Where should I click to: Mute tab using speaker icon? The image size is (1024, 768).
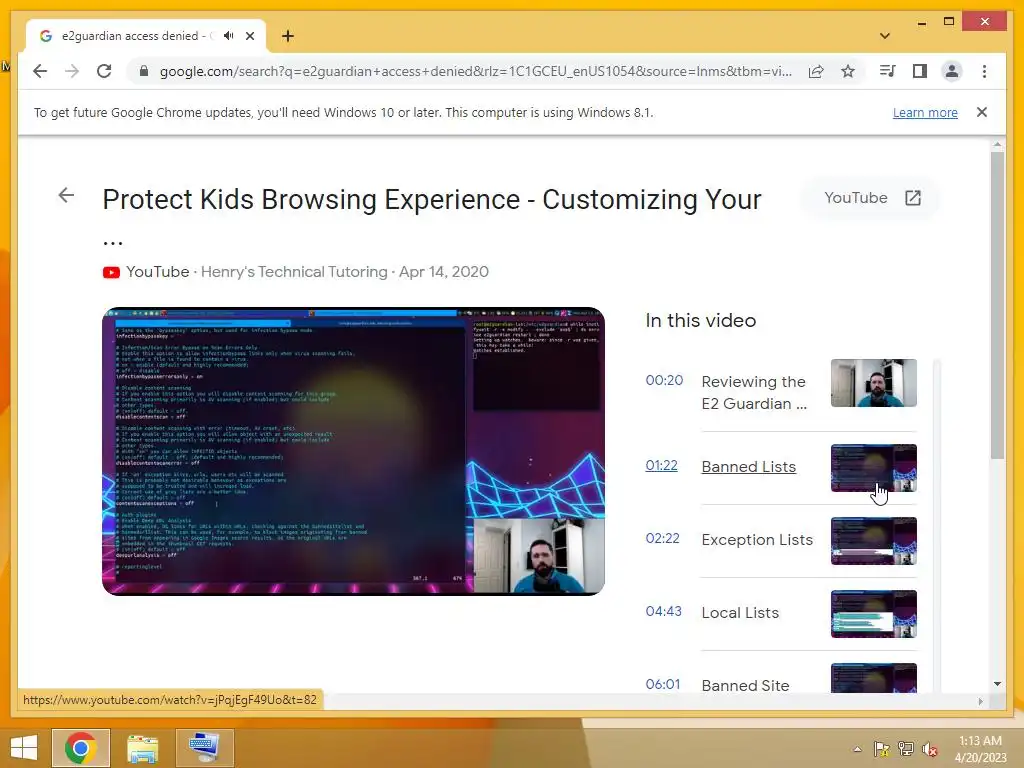pos(228,36)
